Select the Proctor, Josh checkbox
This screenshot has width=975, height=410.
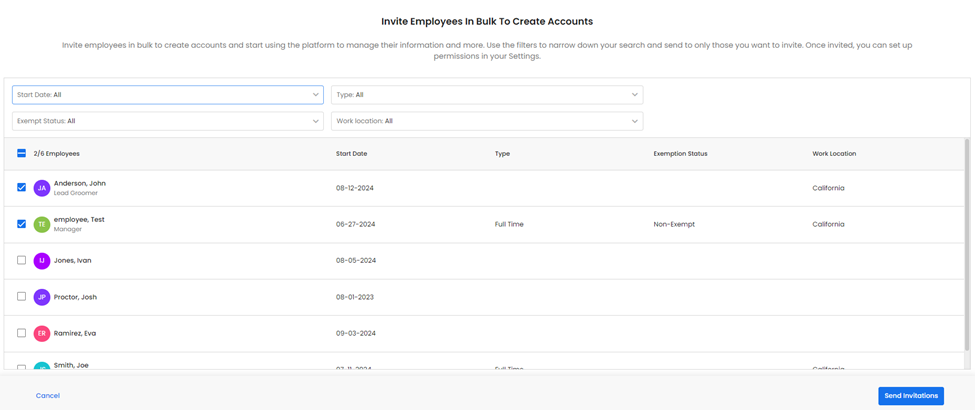pyautogui.click(x=21, y=297)
